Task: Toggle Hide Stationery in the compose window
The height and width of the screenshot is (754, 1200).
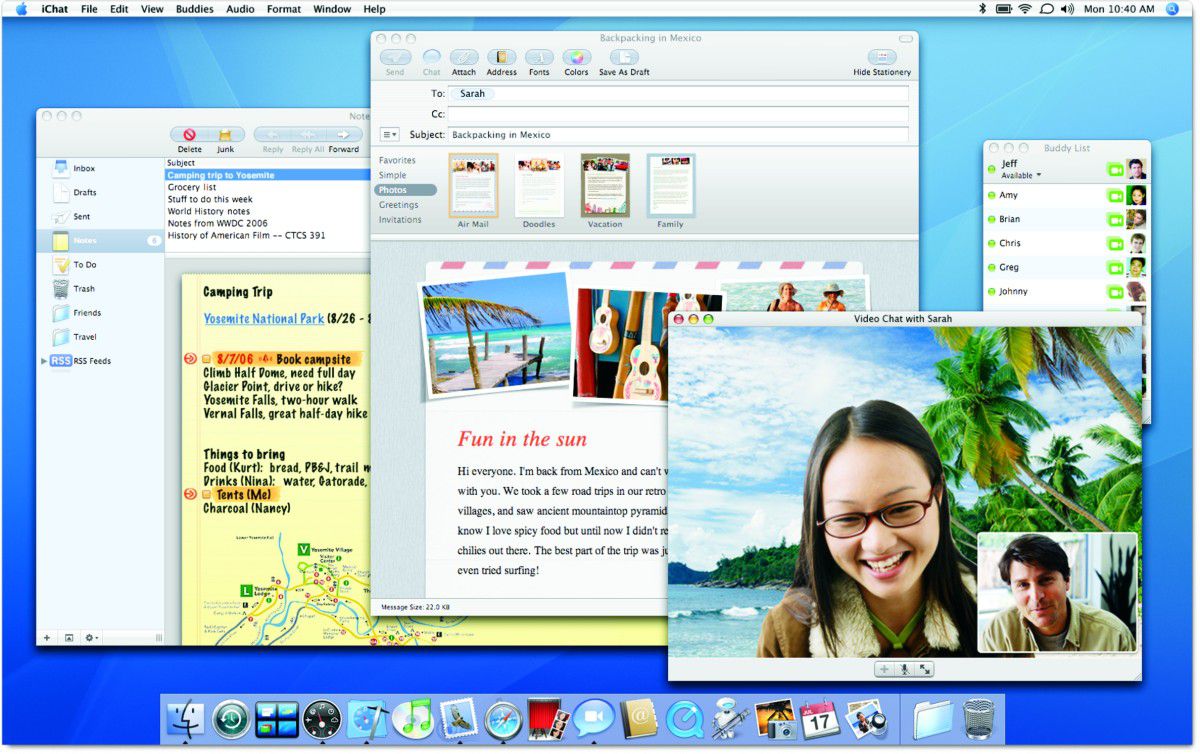Action: tap(882, 57)
